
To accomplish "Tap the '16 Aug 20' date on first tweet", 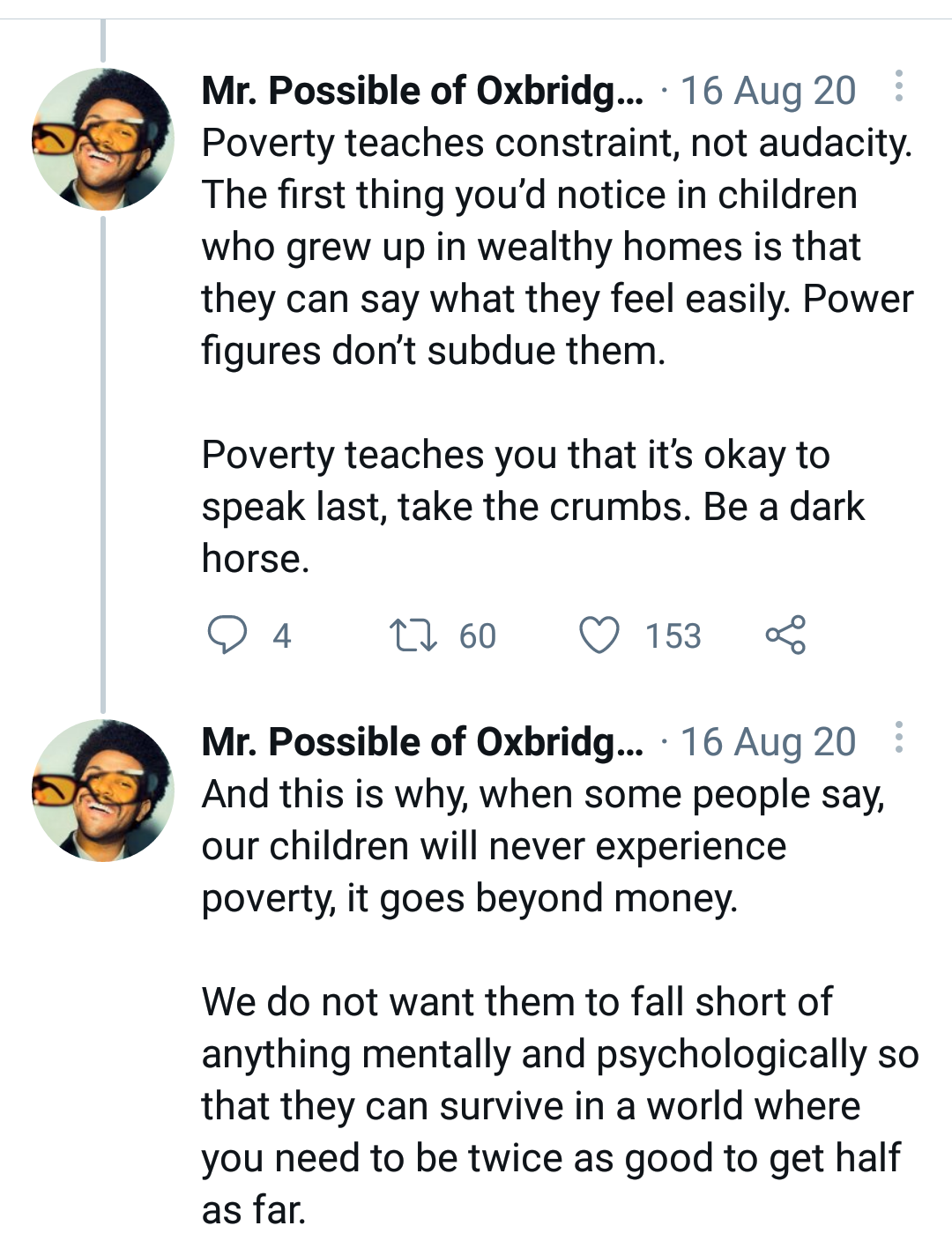I will [x=768, y=91].
